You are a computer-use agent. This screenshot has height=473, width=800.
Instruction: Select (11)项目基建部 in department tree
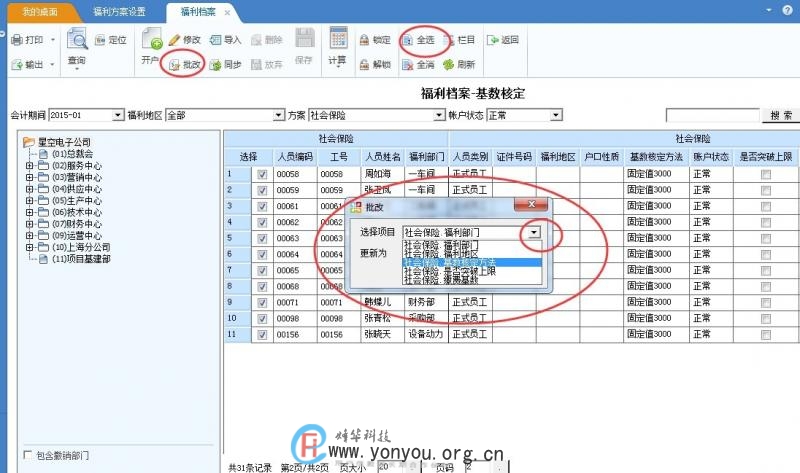(x=81, y=259)
